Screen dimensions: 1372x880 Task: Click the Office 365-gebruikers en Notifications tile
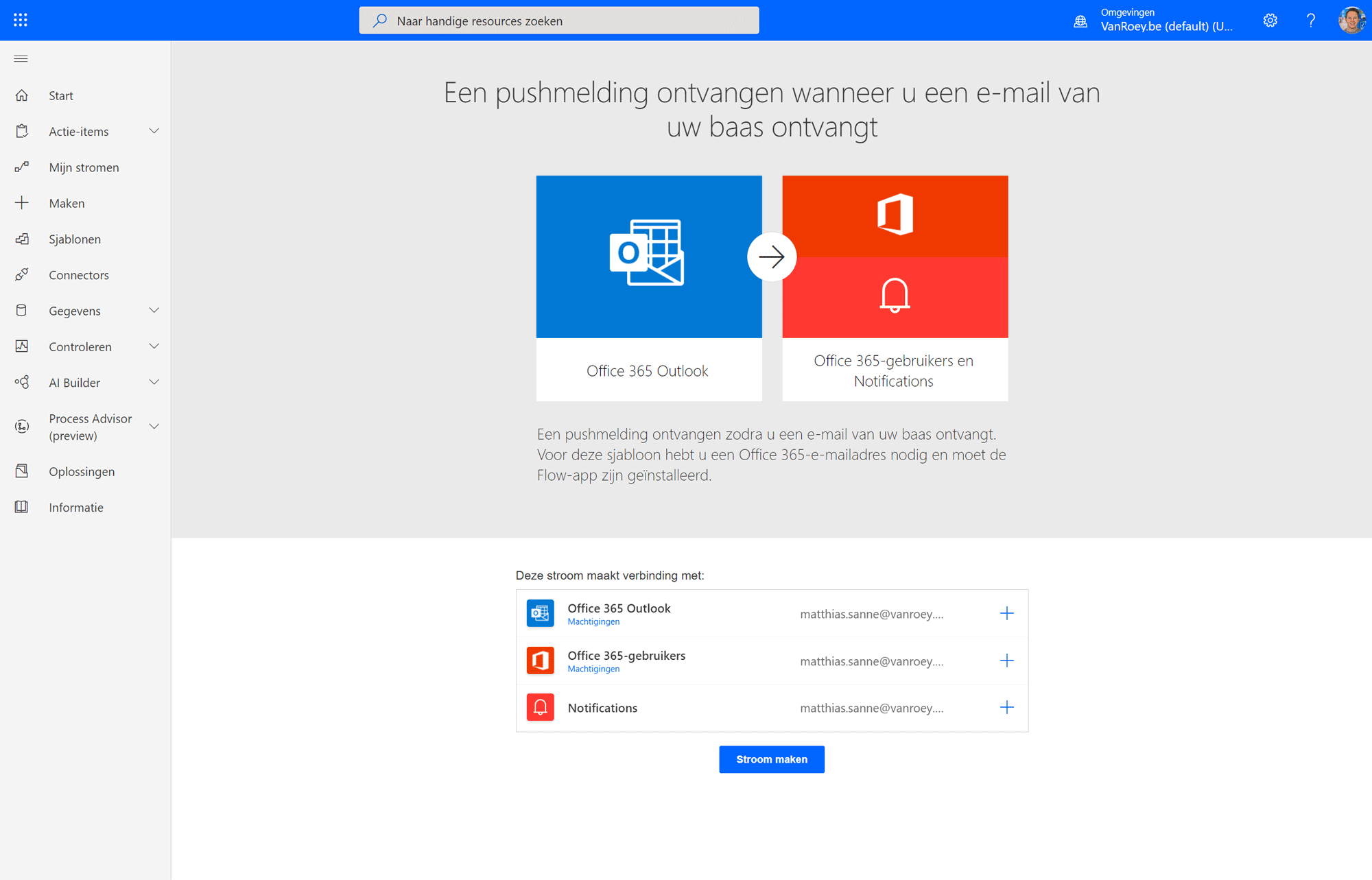895,288
